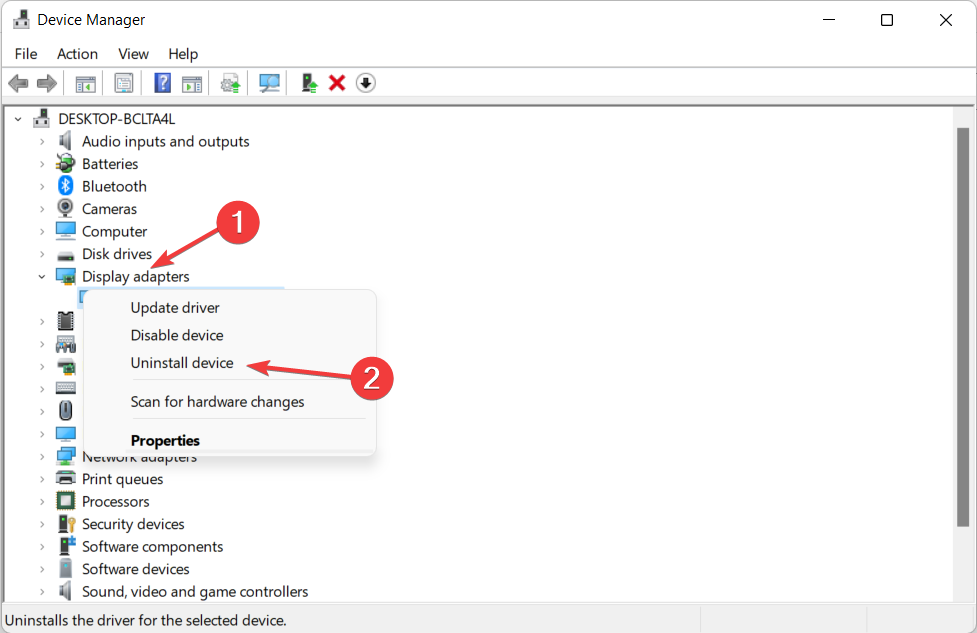Expand the Bluetooth category
Viewport: 977px width, 633px height.
pyautogui.click(x=42, y=187)
